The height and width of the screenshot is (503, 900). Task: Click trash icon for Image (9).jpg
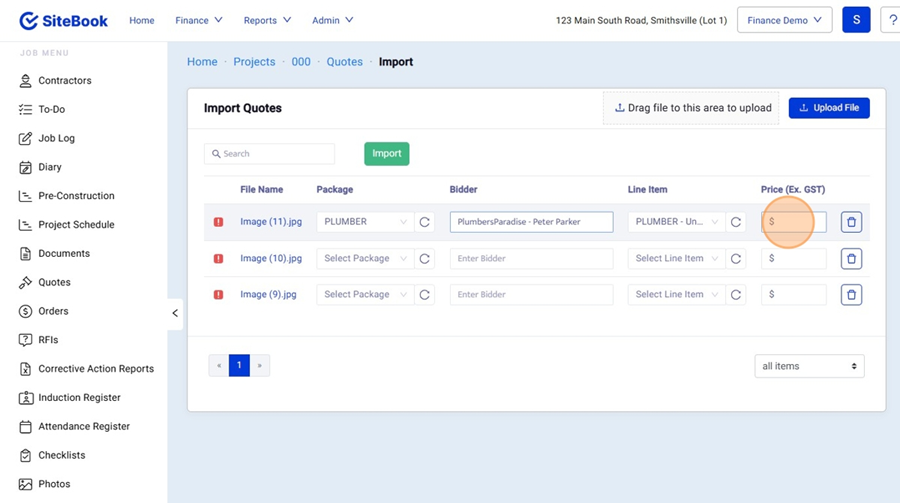coord(851,295)
